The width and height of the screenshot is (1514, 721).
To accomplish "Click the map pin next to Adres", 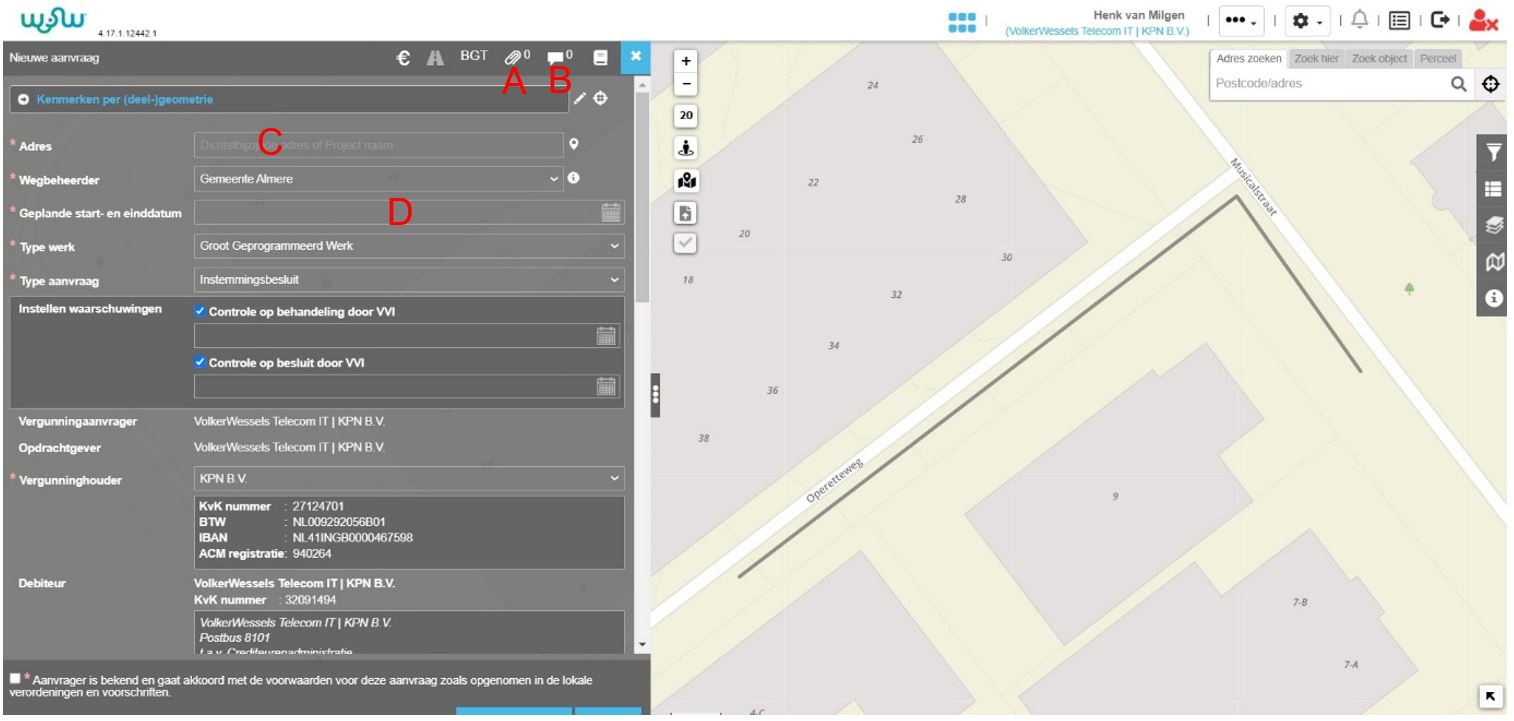I will [574, 145].
